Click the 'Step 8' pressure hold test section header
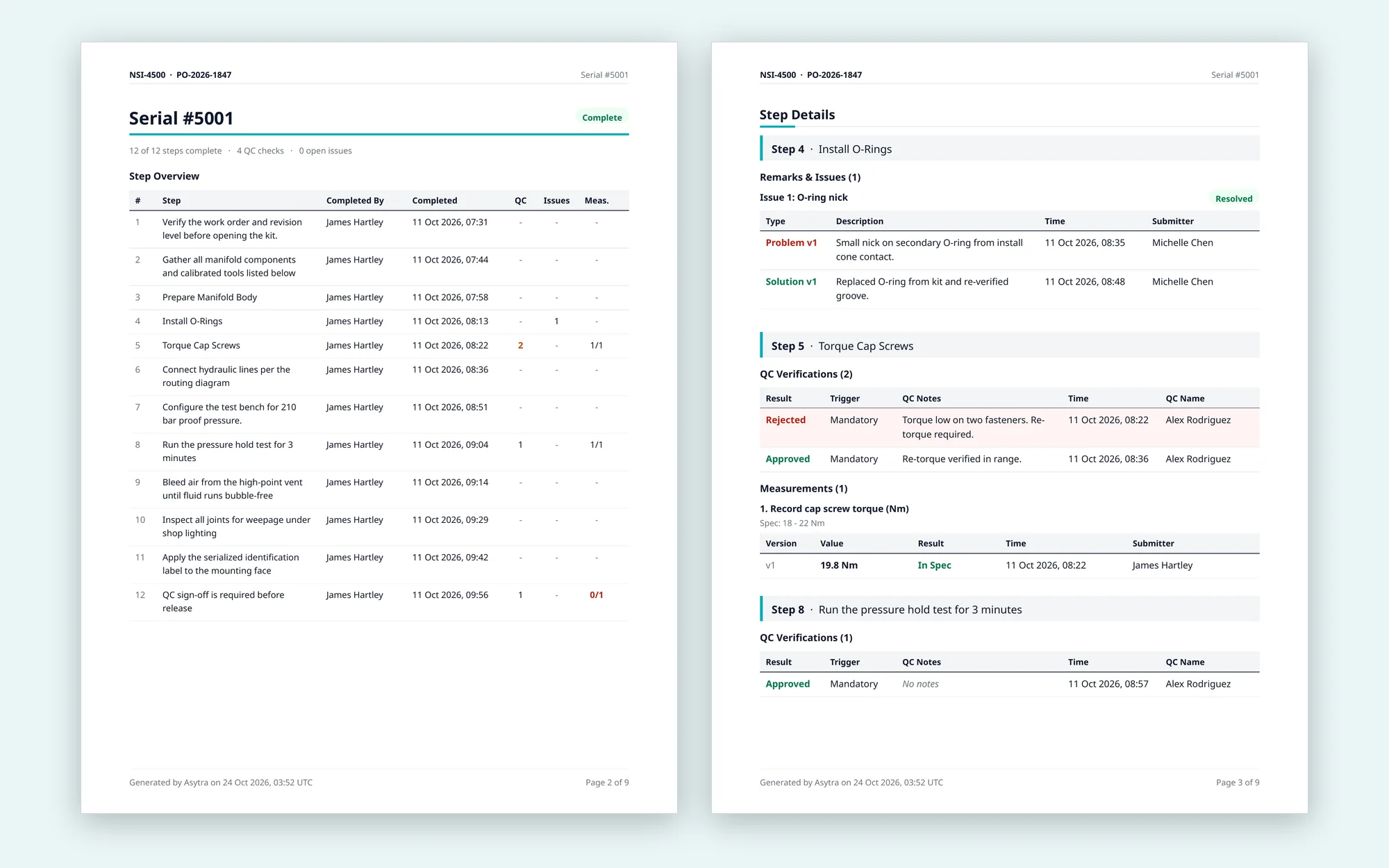This screenshot has height=868, width=1389. 1010,609
